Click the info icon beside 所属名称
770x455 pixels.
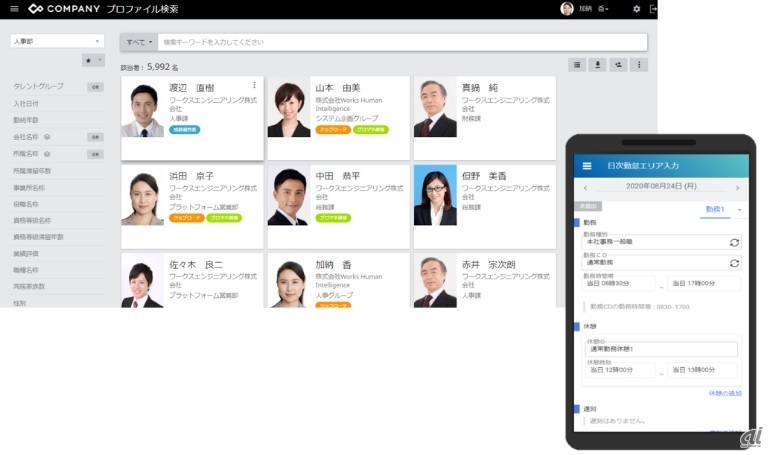pyautogui.click(x=47, y=154)
